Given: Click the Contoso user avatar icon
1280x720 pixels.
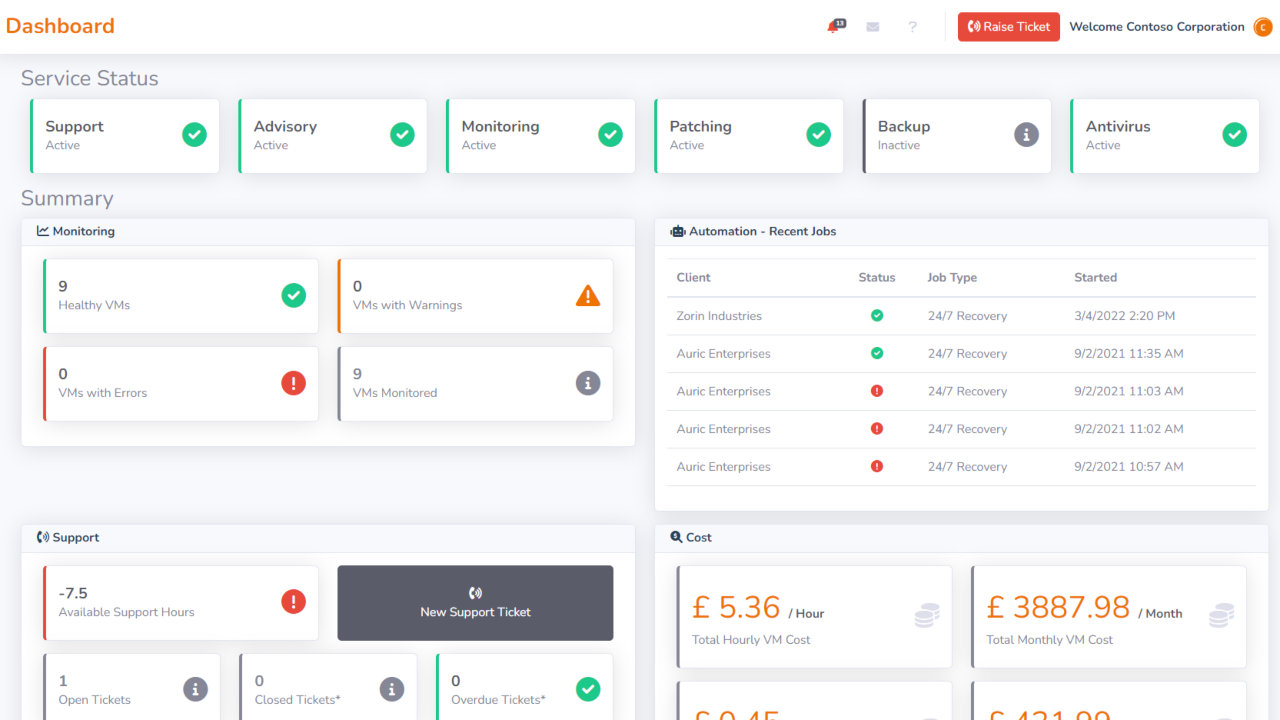Looking at the screenshot, I should pyautogui.click(x=1263, y=27).
